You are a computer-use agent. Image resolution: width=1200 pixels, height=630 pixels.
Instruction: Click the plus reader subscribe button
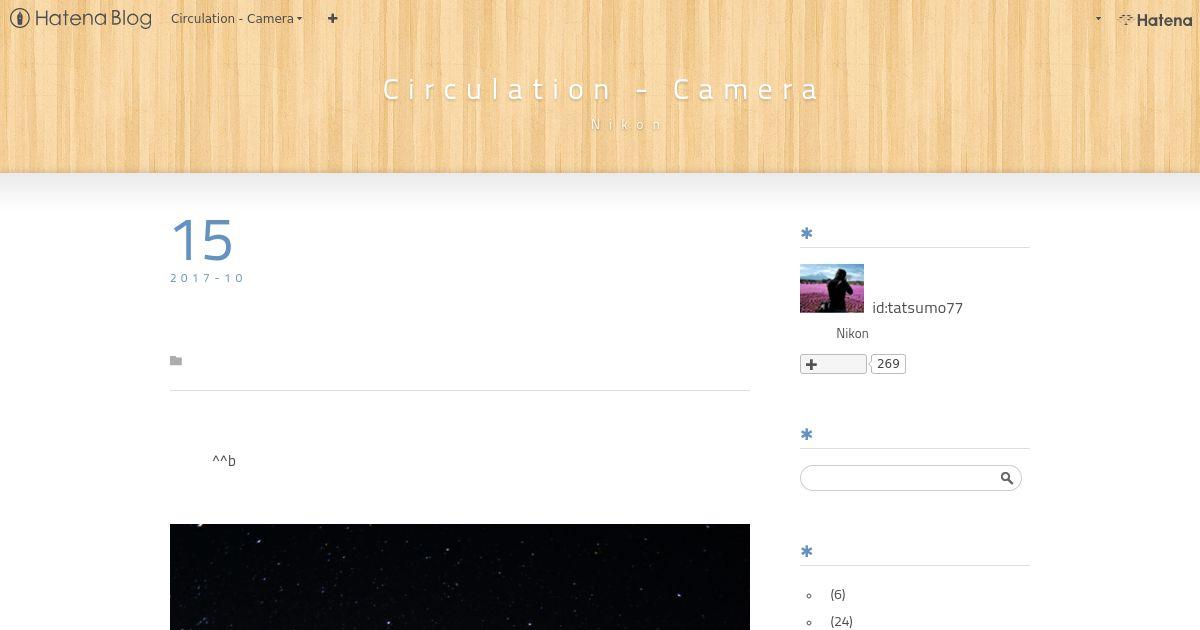(833, 364)
